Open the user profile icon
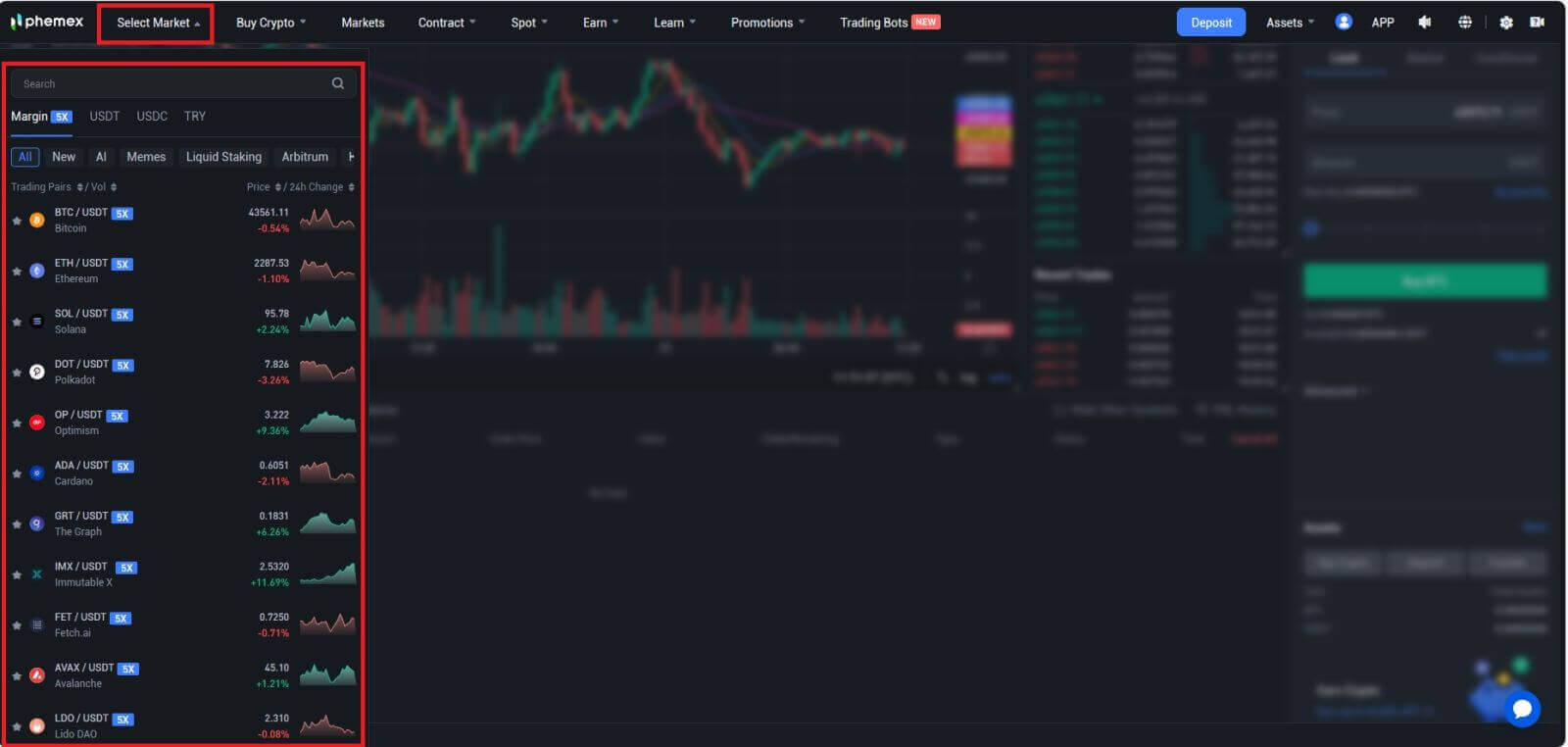Image resolution: width=1568 pixels, height=747 pixels. click(x=1344, y=22)
